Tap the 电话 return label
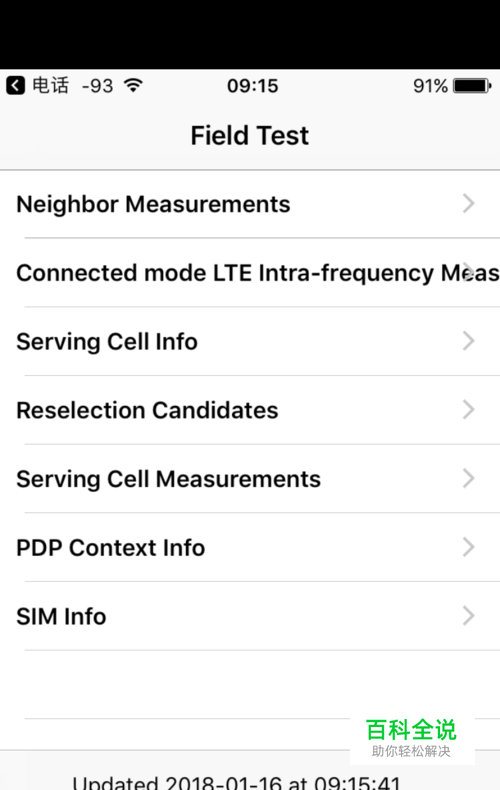This screenshot has width=500, height=790. (x=50, y=86)
